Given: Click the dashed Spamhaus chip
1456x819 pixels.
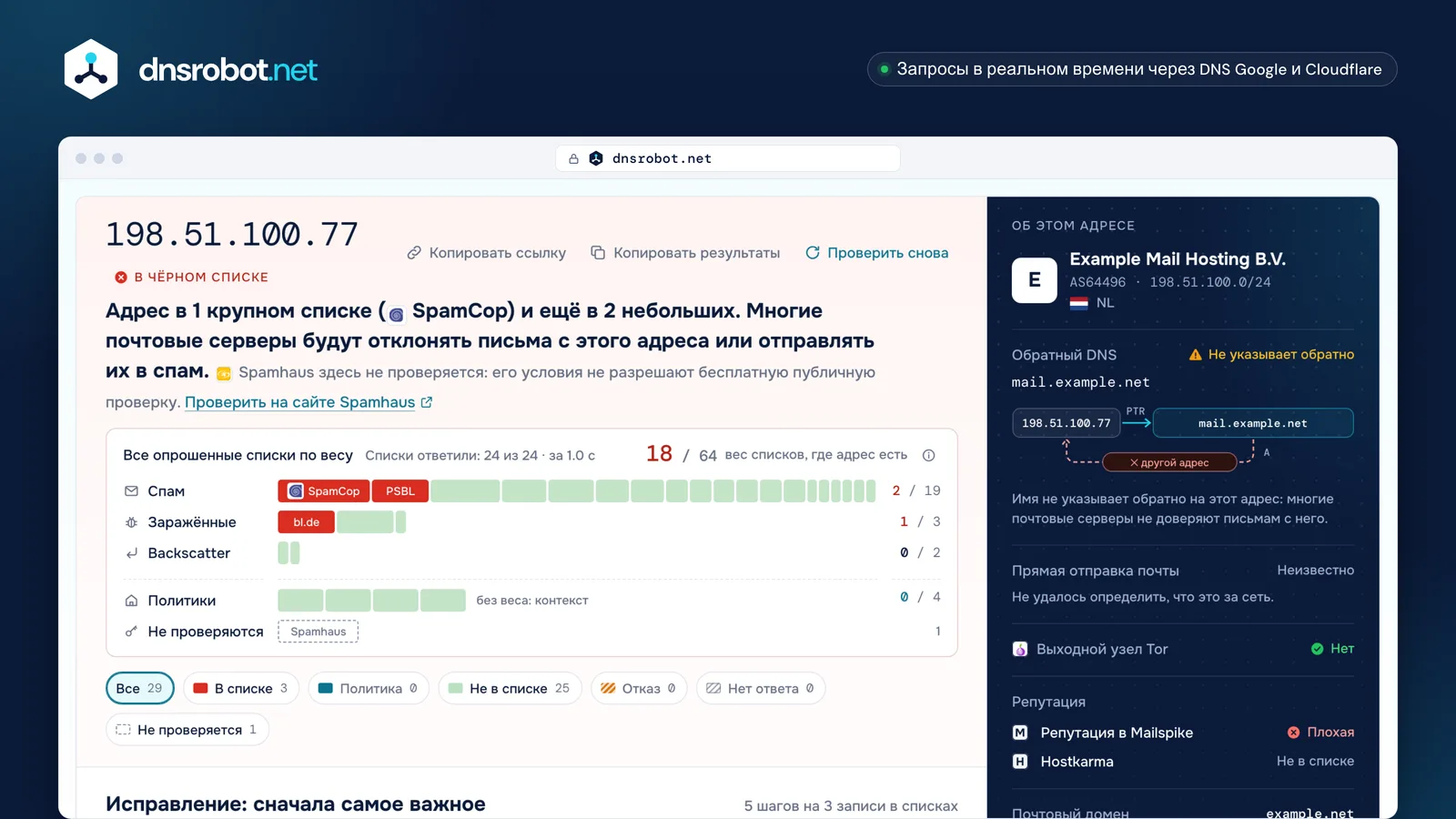Looking at the screenshot, I should (x=318, y=632).
